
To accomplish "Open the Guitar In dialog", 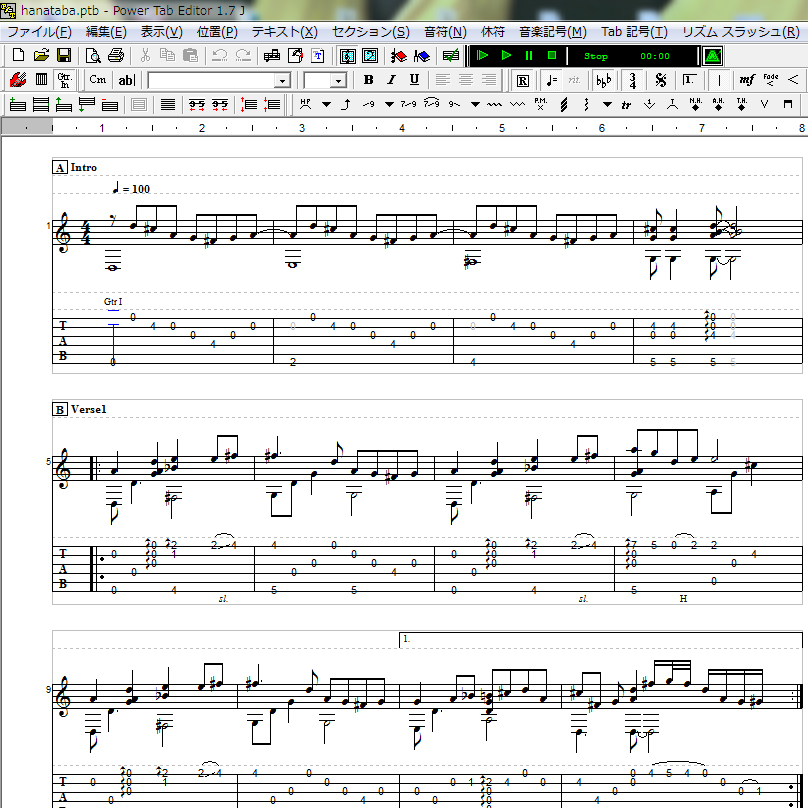I will click(65, 80).
